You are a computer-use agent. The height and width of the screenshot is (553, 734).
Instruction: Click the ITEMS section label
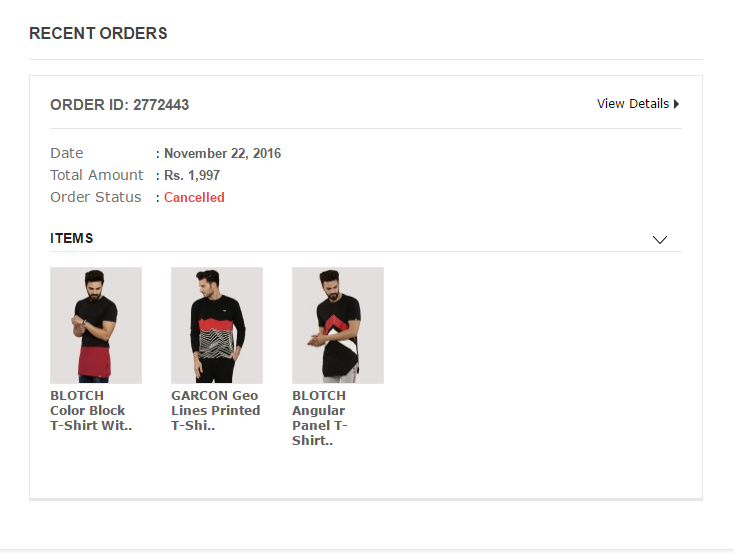[72, 239]
